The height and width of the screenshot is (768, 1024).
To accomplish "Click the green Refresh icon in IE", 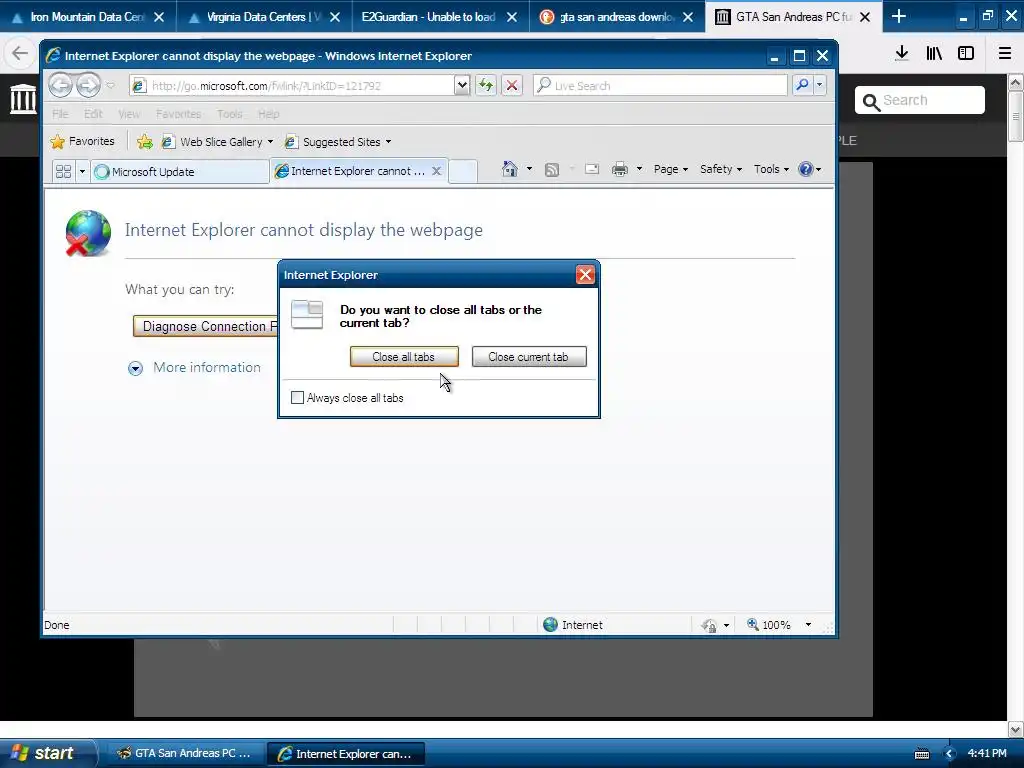I will pos(485,85).
